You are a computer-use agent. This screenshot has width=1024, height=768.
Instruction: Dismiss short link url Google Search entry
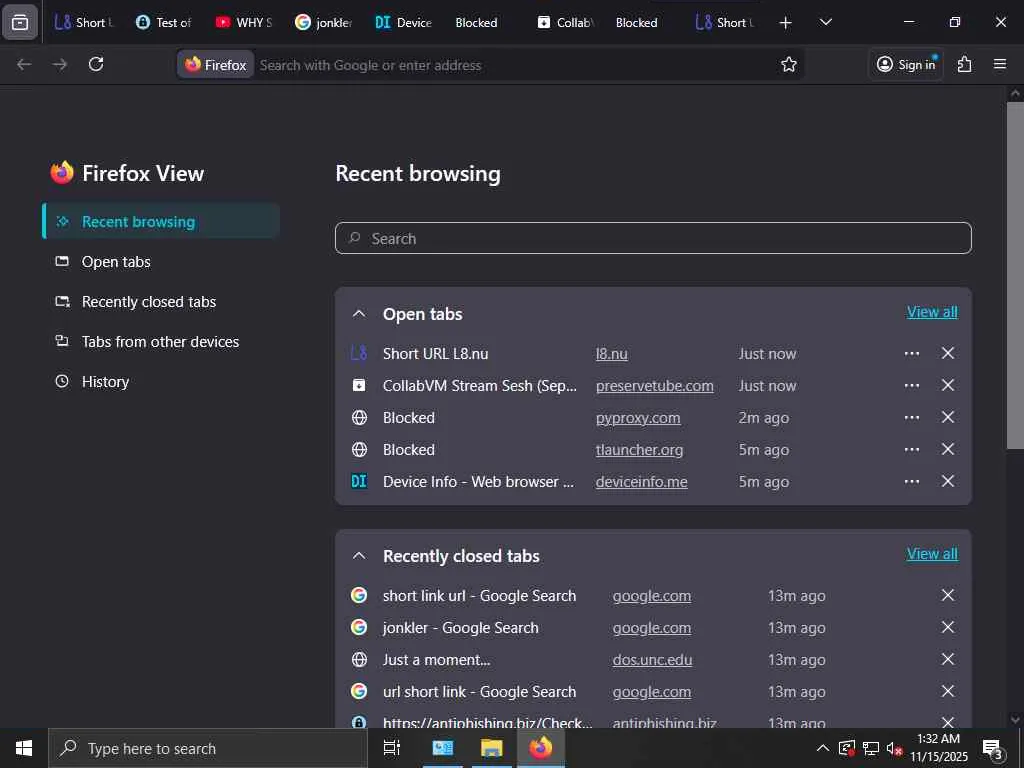coord(948,595)
